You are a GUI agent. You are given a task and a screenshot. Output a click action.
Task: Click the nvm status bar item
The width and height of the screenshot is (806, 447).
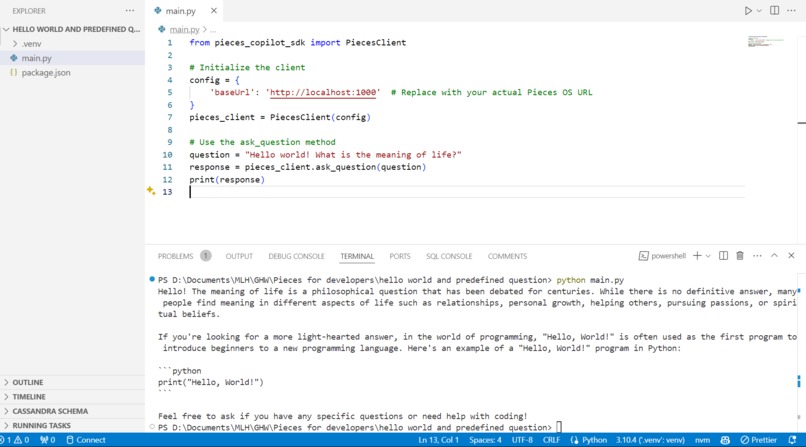pos(702,440)
